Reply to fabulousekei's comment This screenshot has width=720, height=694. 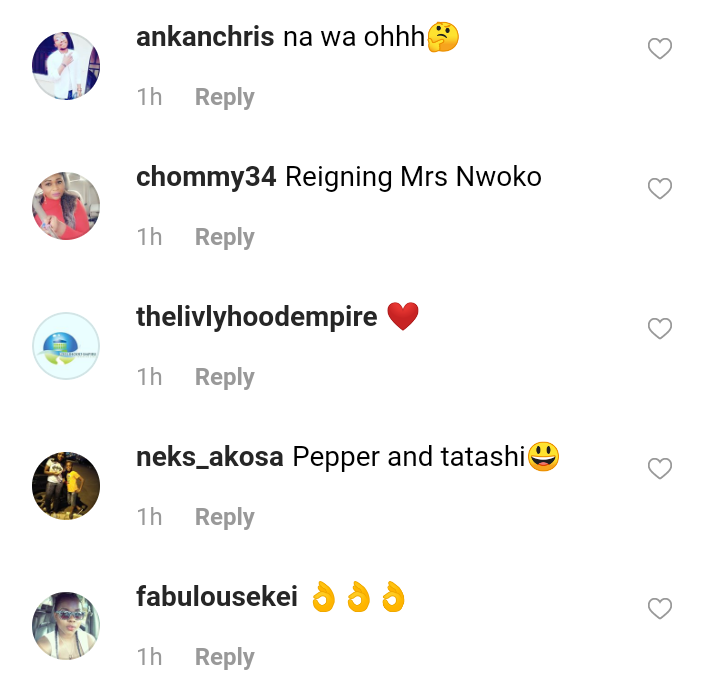coord(224,658)
